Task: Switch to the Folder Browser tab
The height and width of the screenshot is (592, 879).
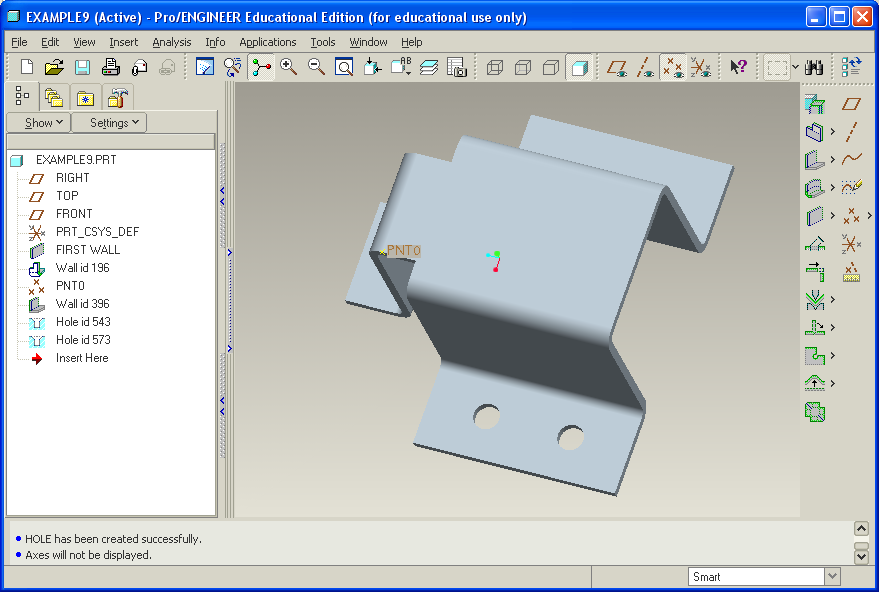Action: click(53, 97)
